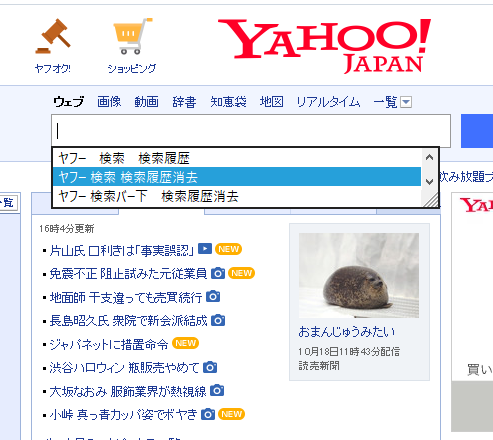The image size is (493, 440).
Task: Click the Yahoo! JAPAN logo
Action: pos(324,46)
